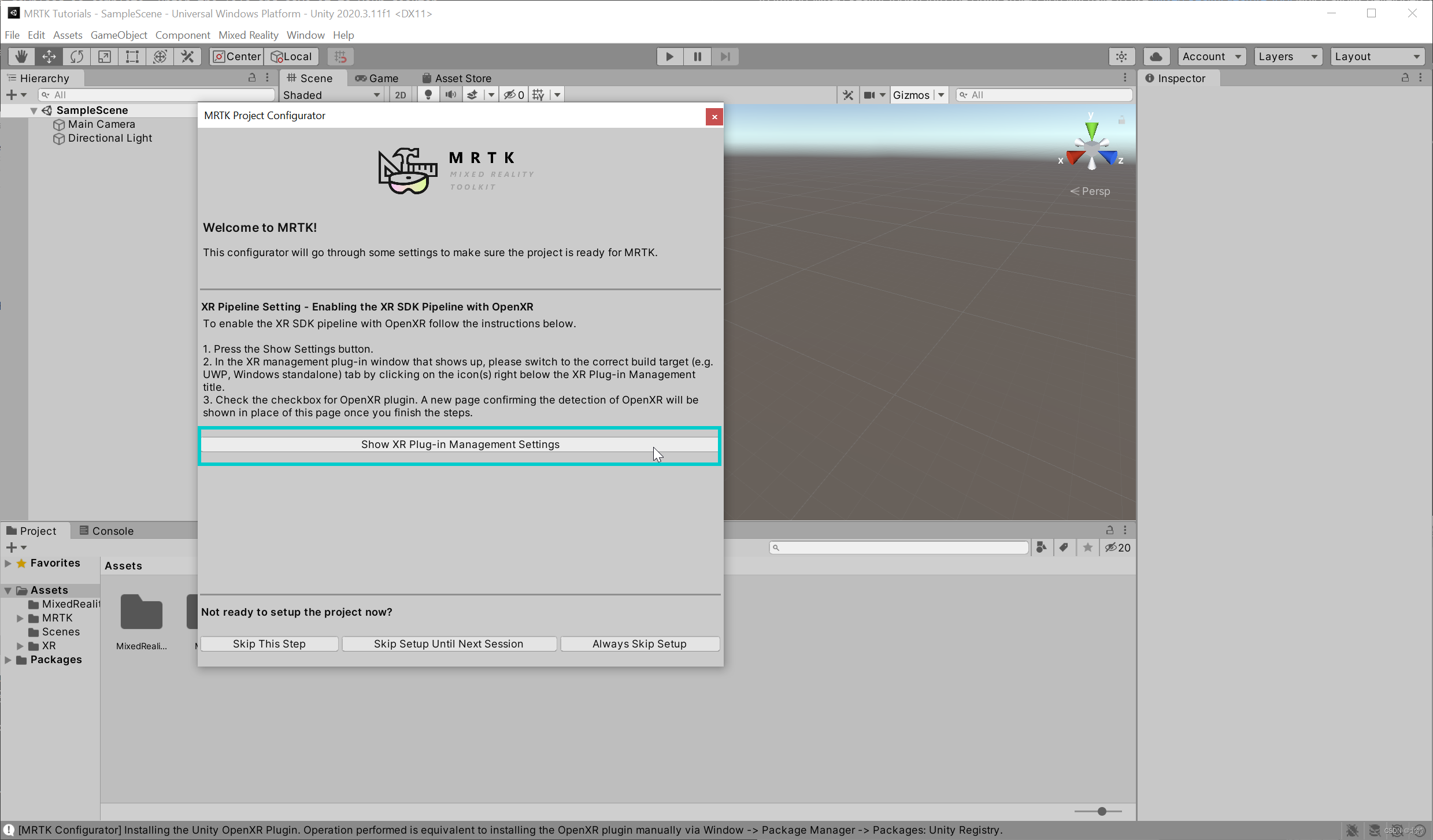Expand the MRTK folder
The height and width of the screenshot is (840, 1433).
click(x=20, y=618)
